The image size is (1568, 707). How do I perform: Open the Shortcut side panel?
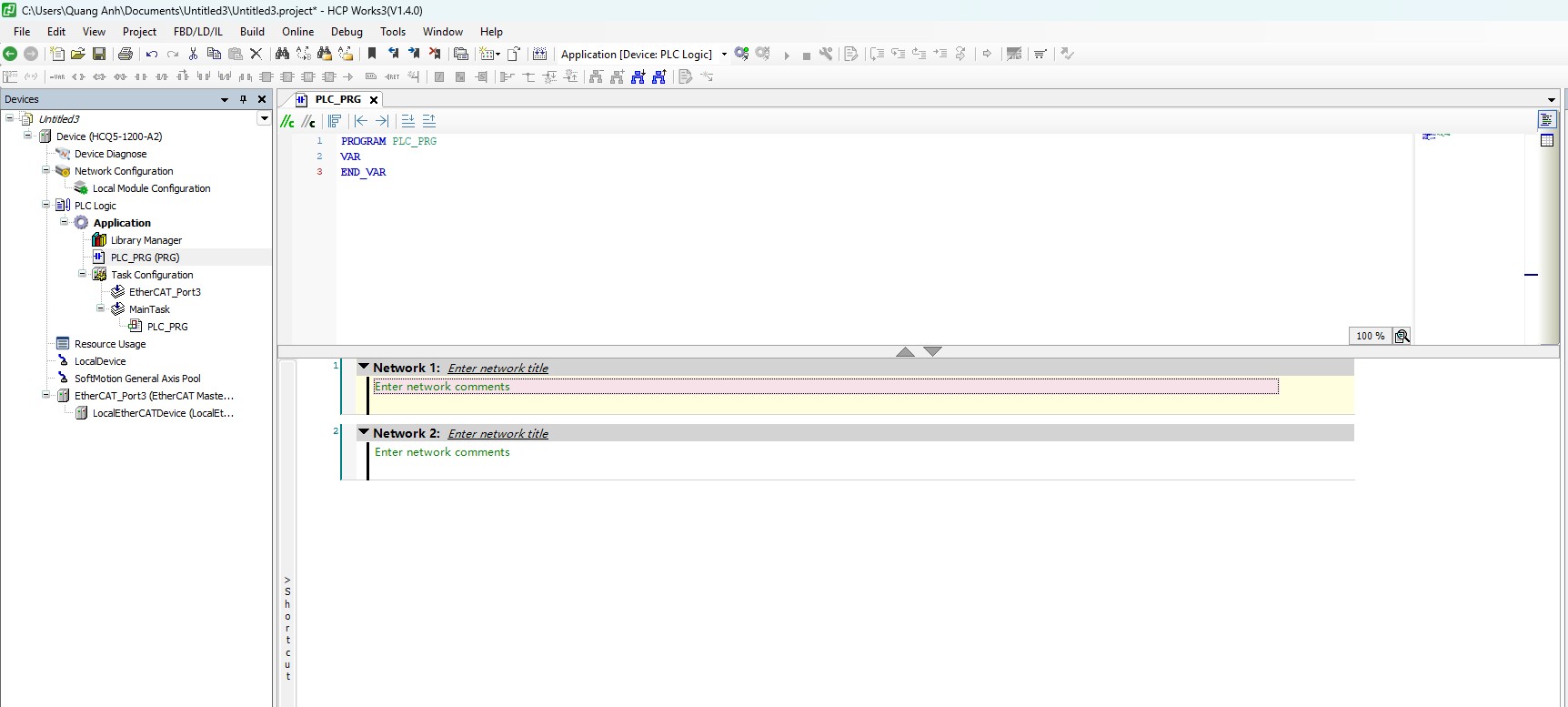[287, 628]
